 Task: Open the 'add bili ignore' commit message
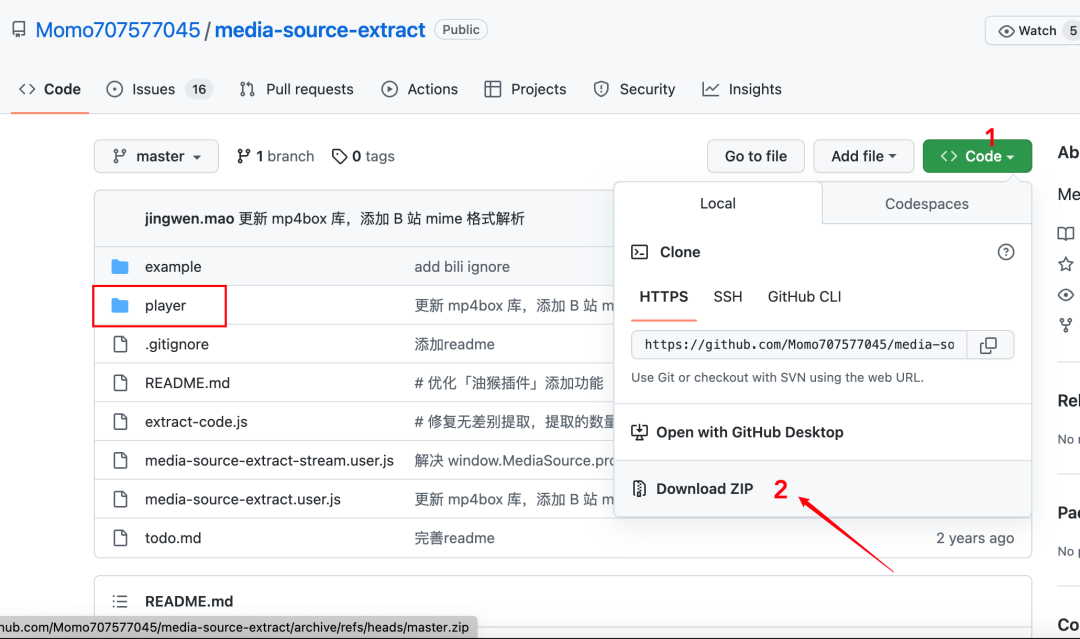point(461,266)
